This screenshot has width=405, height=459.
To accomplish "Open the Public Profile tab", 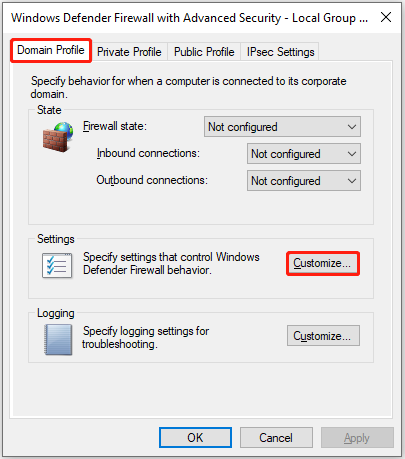I will [204, 52].
